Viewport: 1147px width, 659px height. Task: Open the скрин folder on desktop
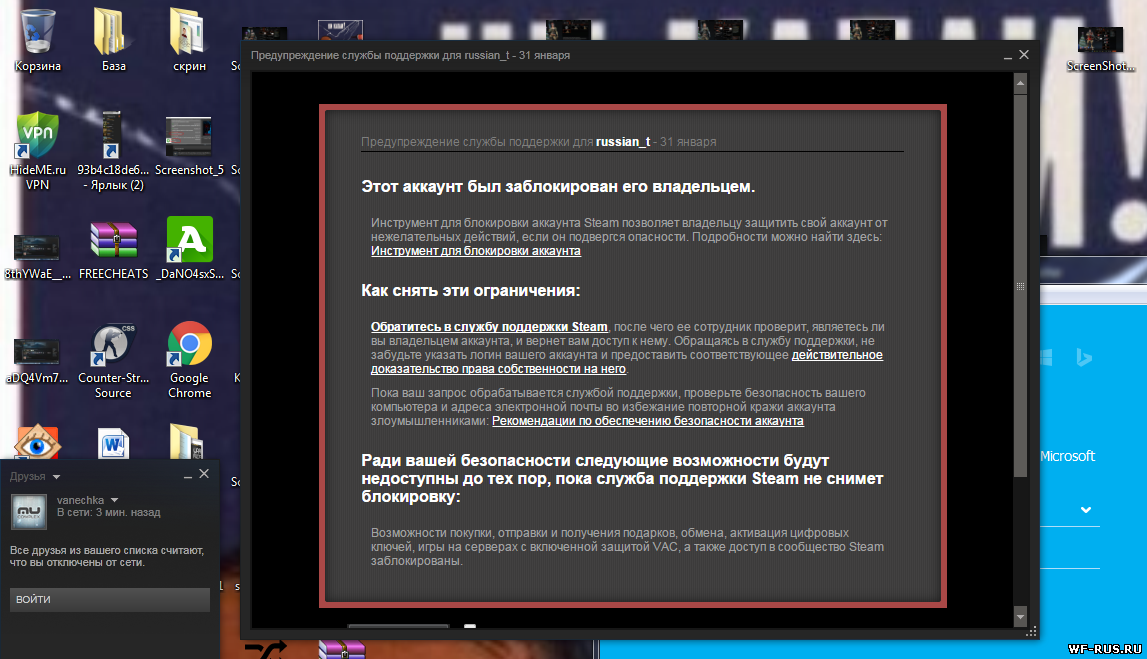tap(188, 32)
